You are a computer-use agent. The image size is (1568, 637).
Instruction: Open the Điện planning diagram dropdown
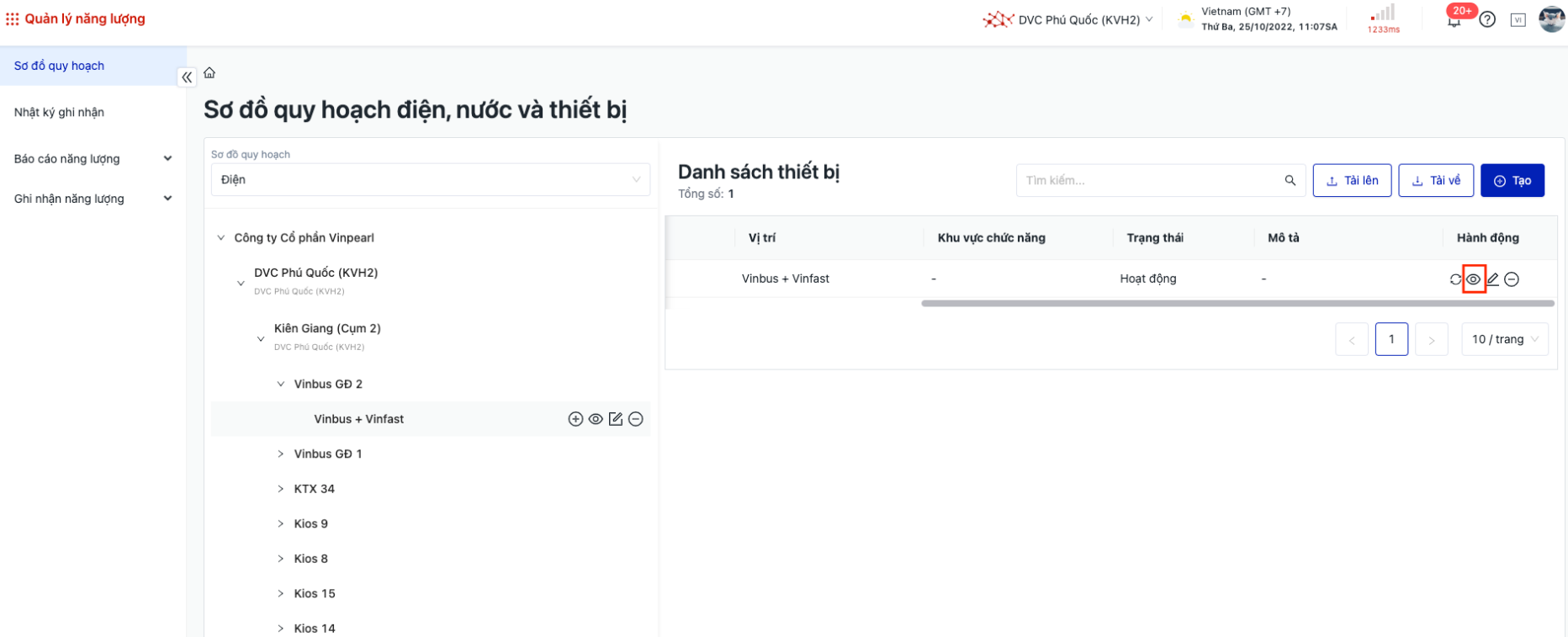tap(430, 180)
